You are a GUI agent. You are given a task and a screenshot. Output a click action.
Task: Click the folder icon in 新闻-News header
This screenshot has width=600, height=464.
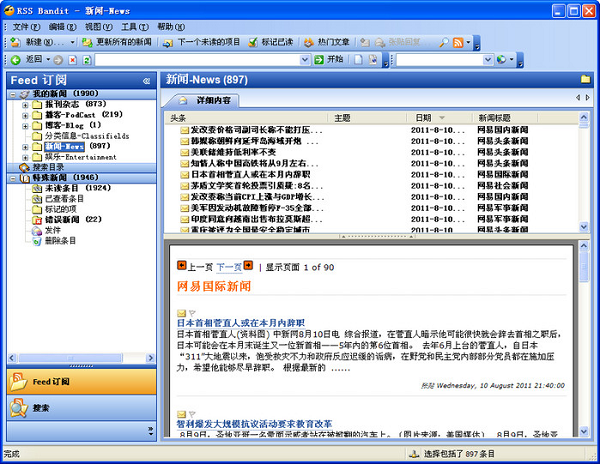pos(585,79)
